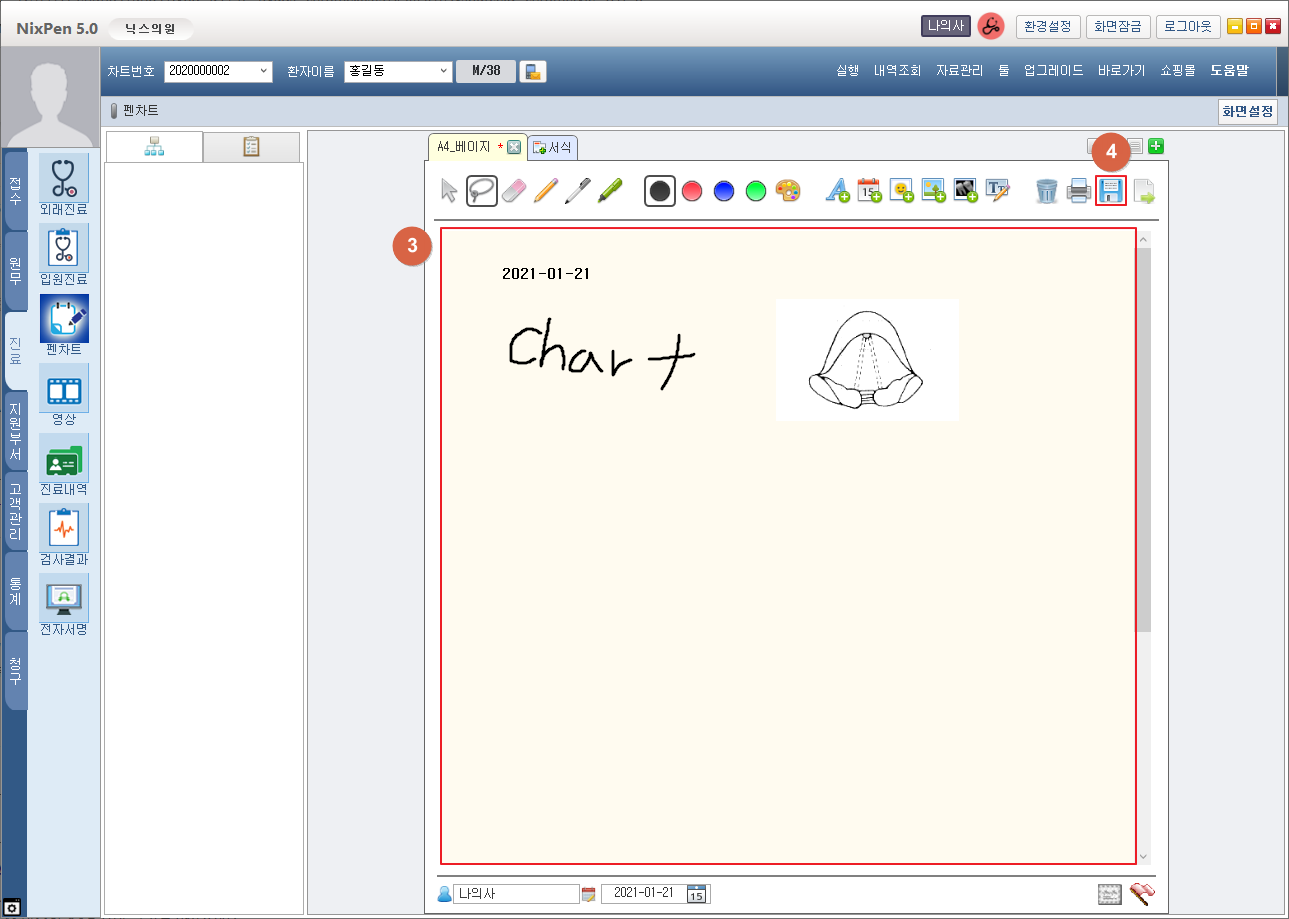Screen dimensions: 1289x919
Task: Open 진료내역 in the sidebar
Action: coord(64,465)
